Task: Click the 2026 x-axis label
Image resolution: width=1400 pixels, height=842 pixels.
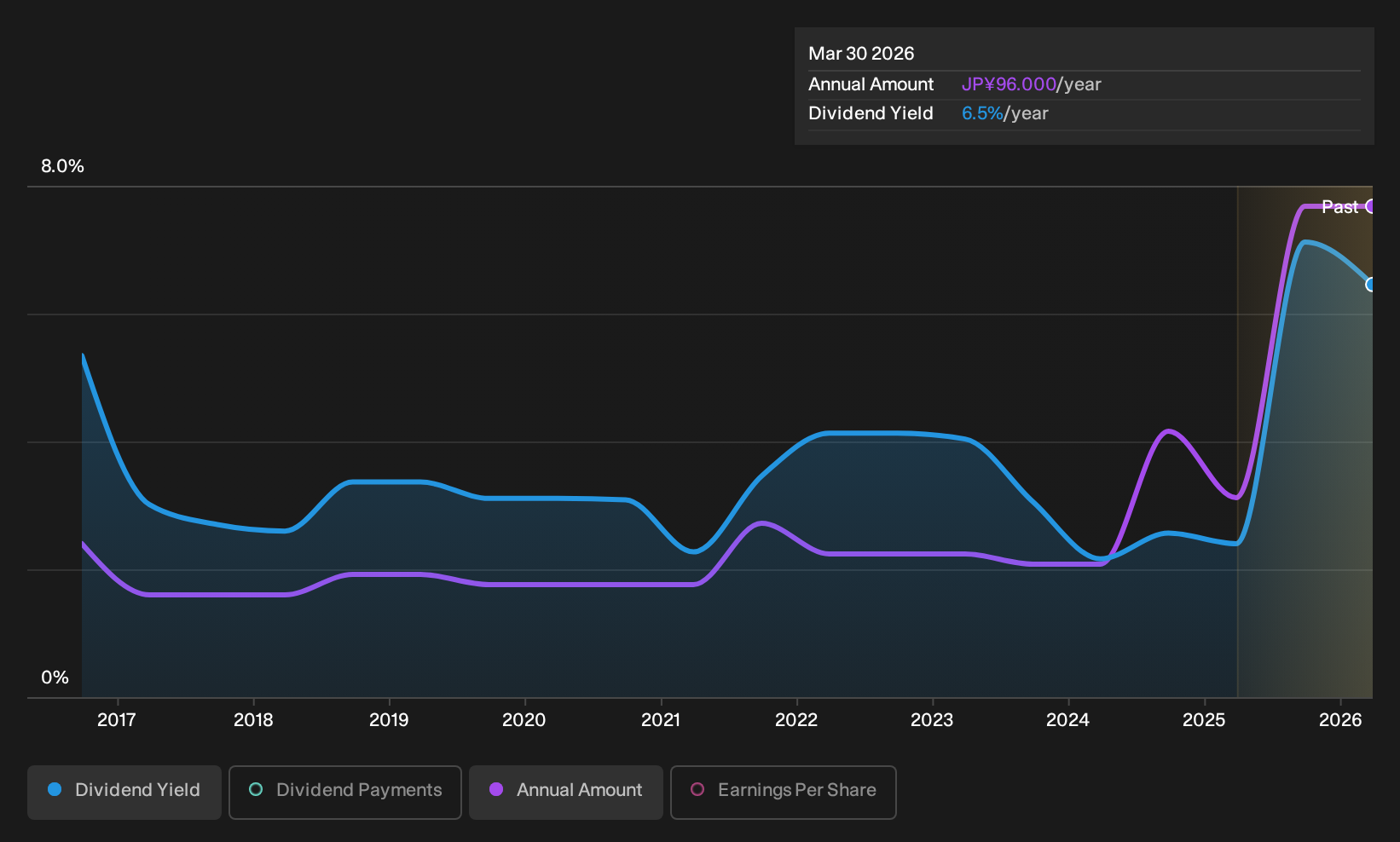Action: tap(1340, 720)
